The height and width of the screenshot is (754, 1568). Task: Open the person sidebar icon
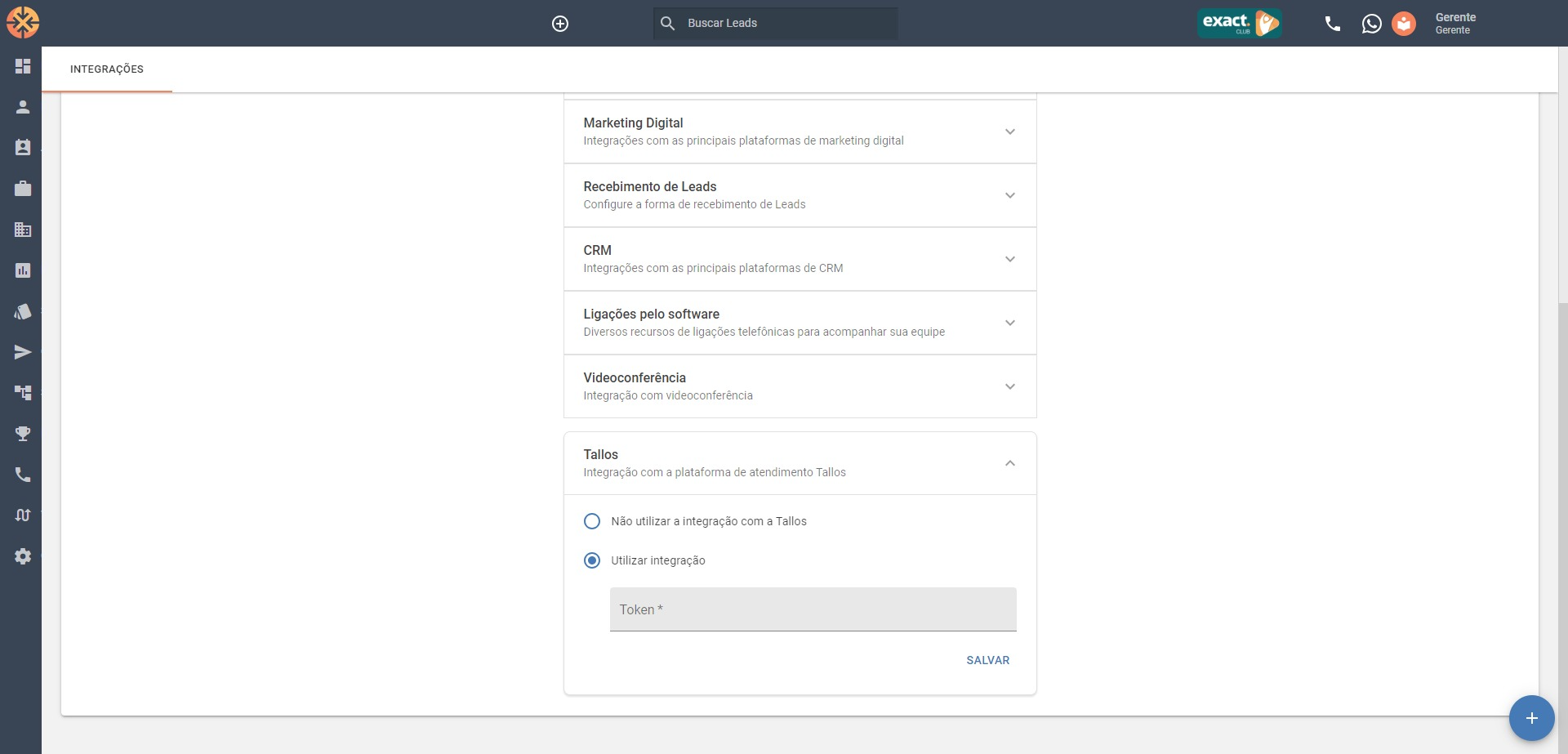(x=23, y=107)
